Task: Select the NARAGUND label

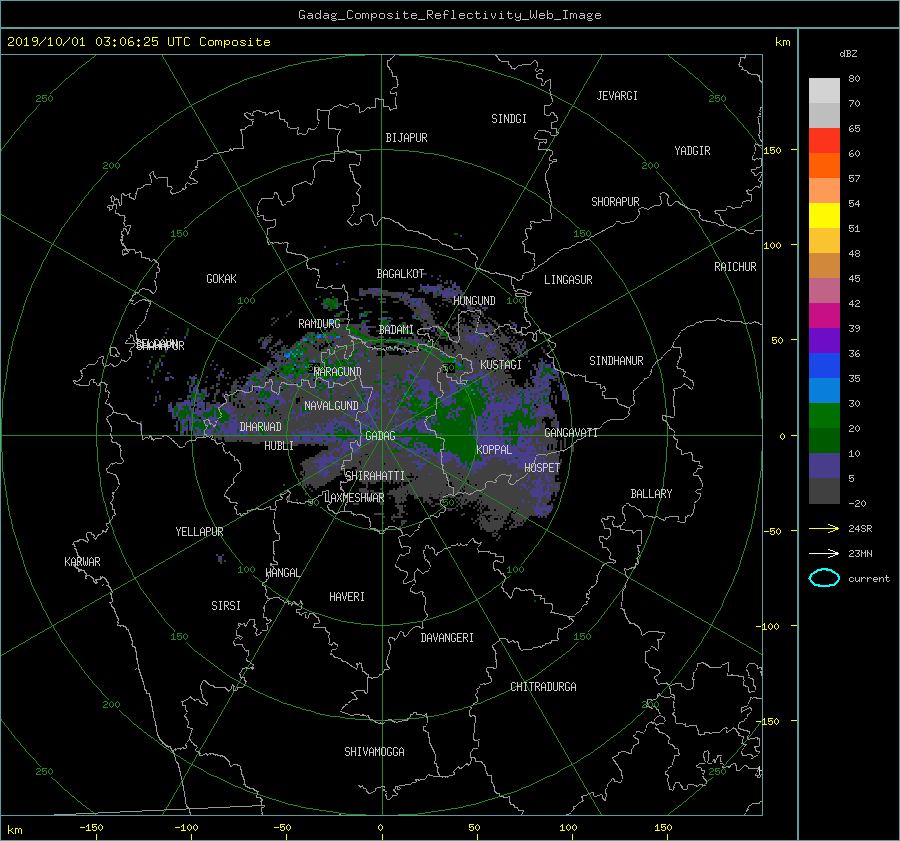Action: [x=338, y=372]
